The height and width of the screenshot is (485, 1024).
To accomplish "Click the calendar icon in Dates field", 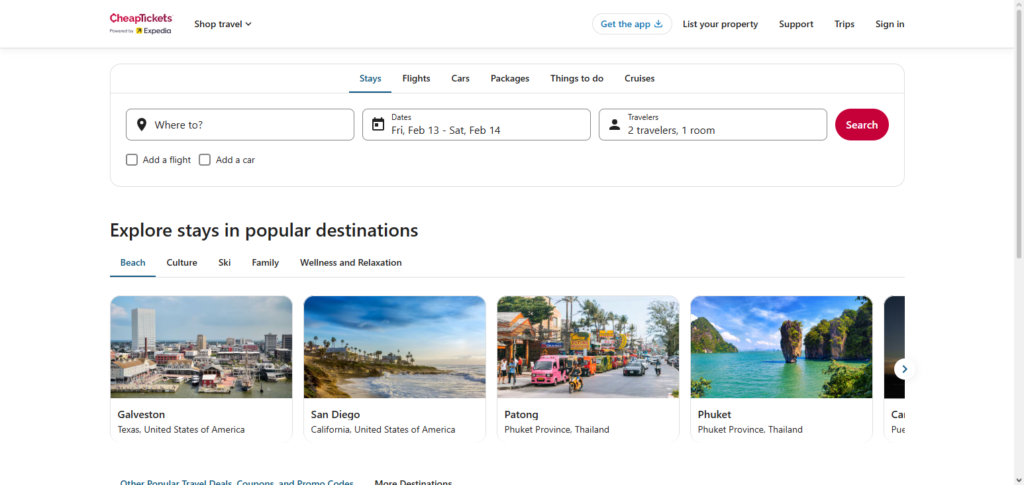I will [378, 125].
